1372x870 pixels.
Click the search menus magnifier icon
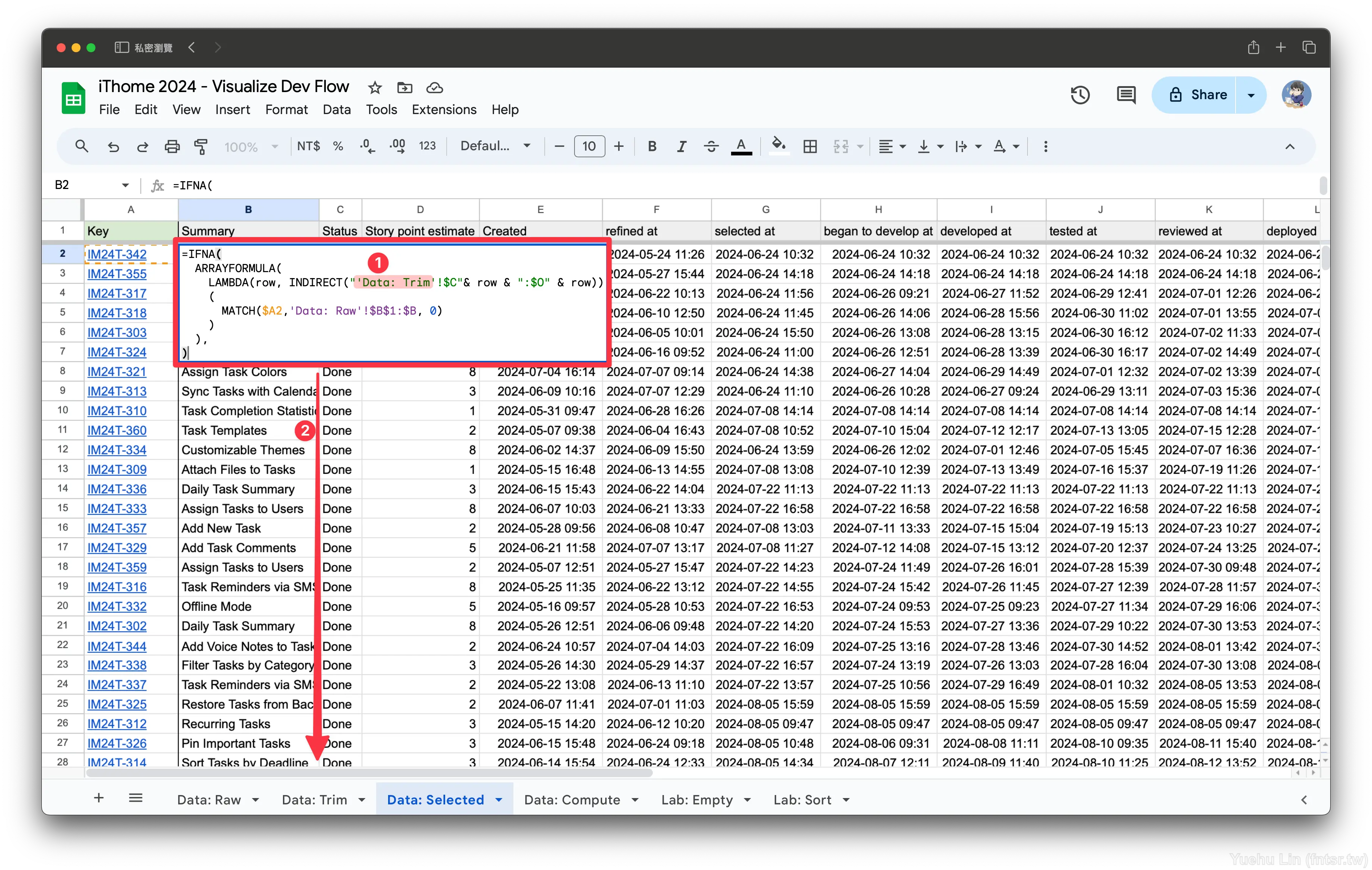coord(82,146)
